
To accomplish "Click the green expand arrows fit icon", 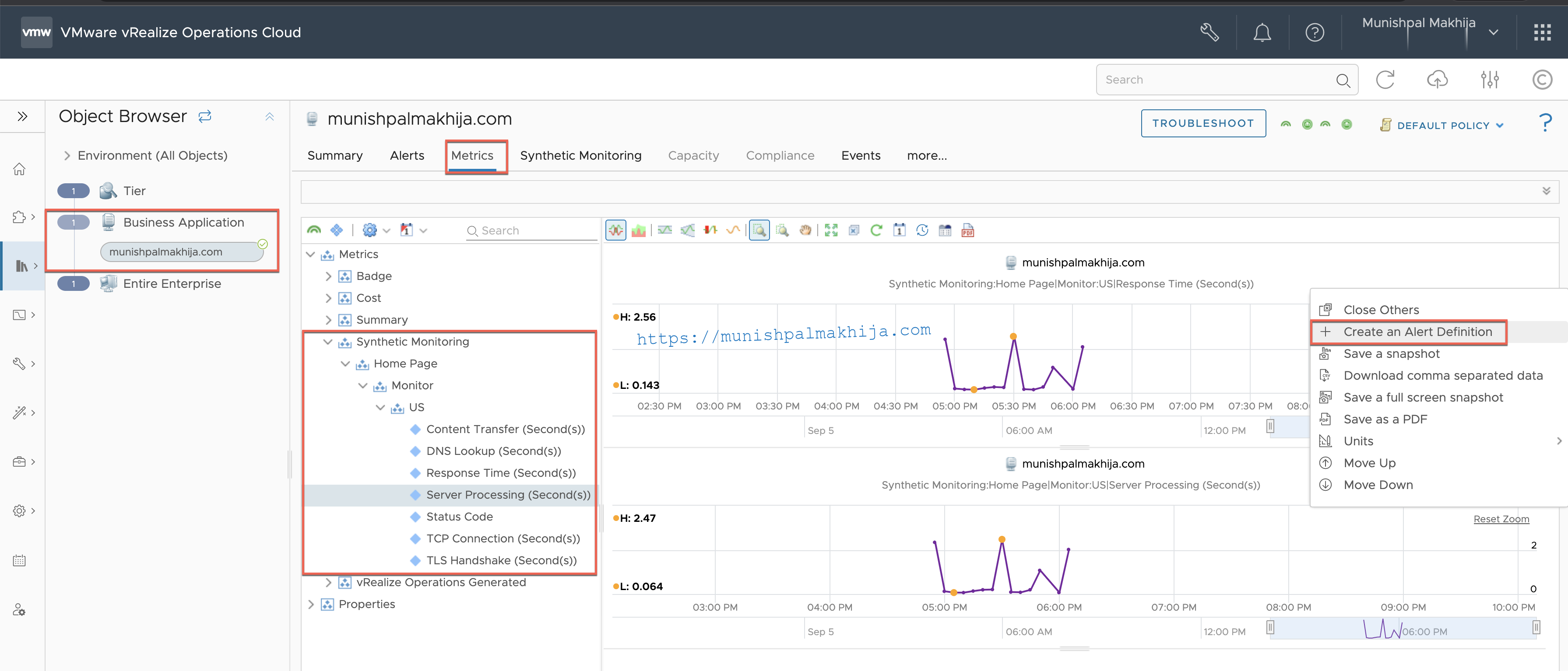I will pos(831,231).
